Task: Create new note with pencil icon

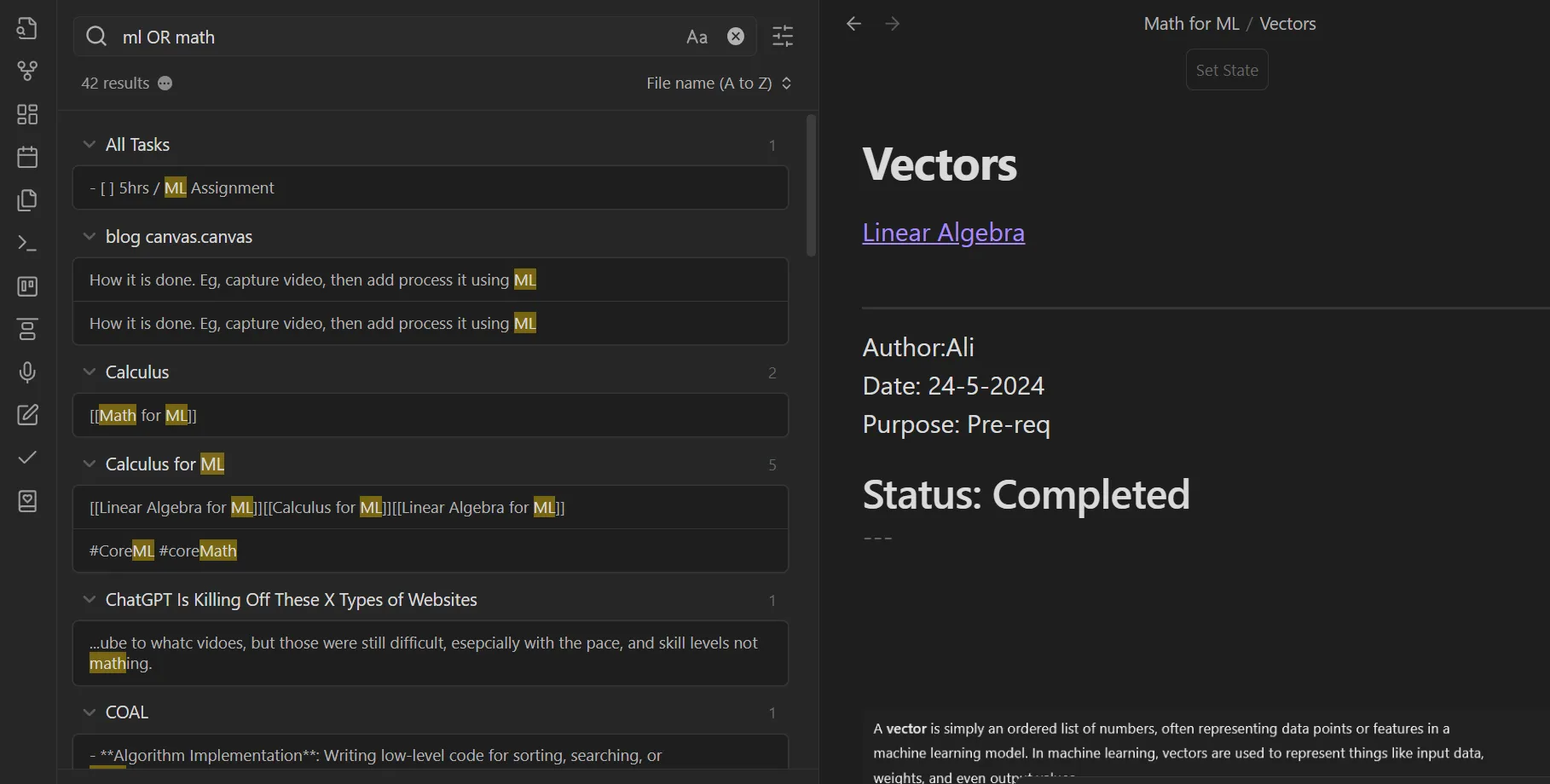Action: coord(27,415)
